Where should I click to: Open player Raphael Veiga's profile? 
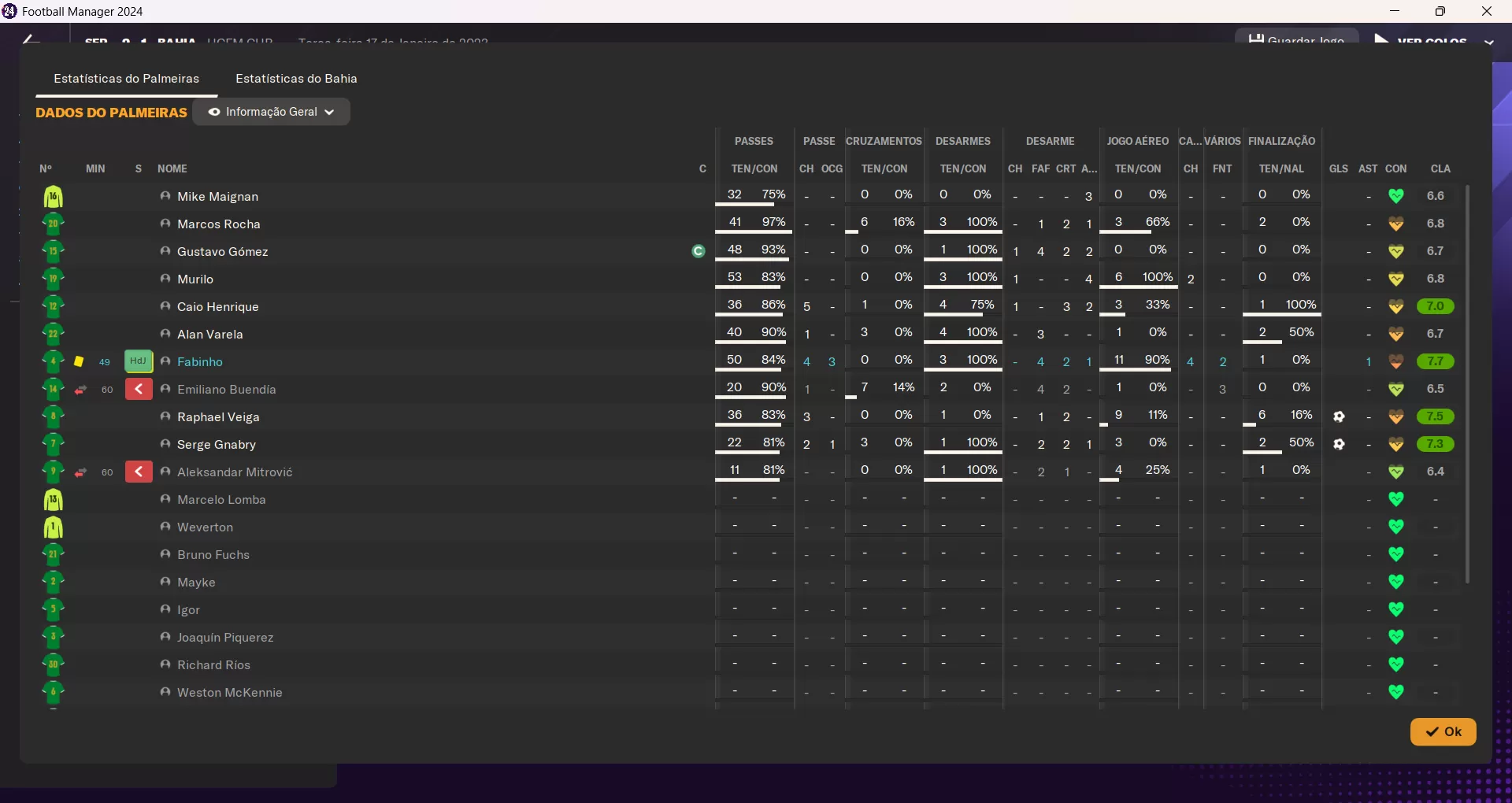[218, 417]
